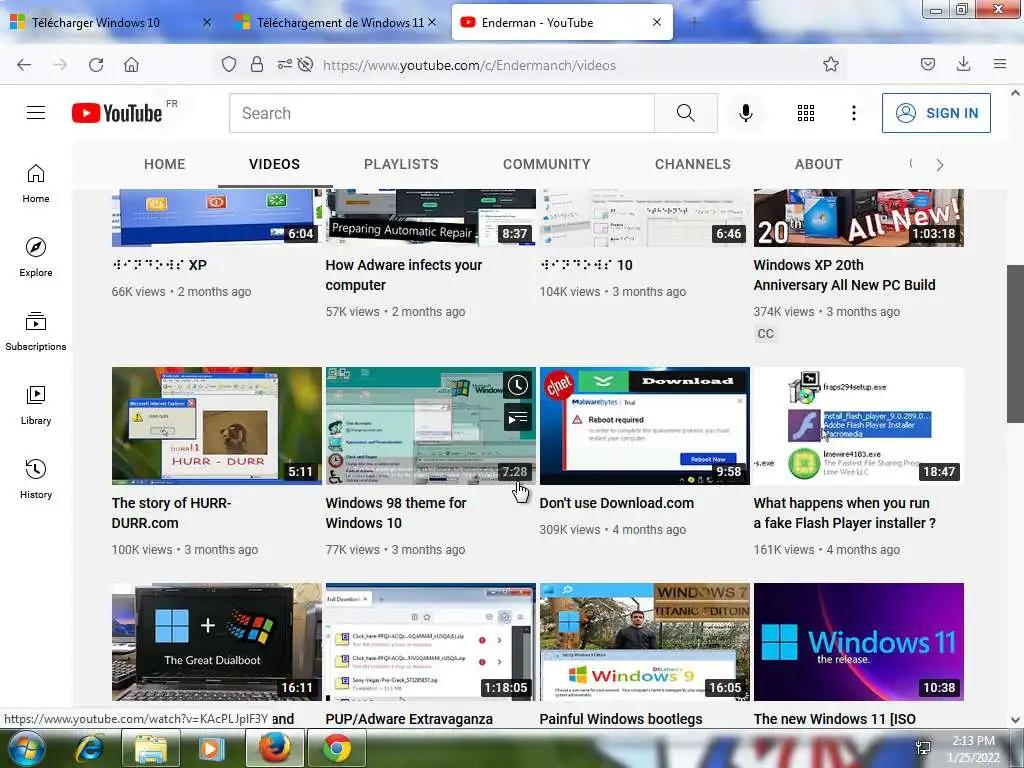Open Windows Media Player from taskbar
This screenshot has width=1024, height=768.
211,748
